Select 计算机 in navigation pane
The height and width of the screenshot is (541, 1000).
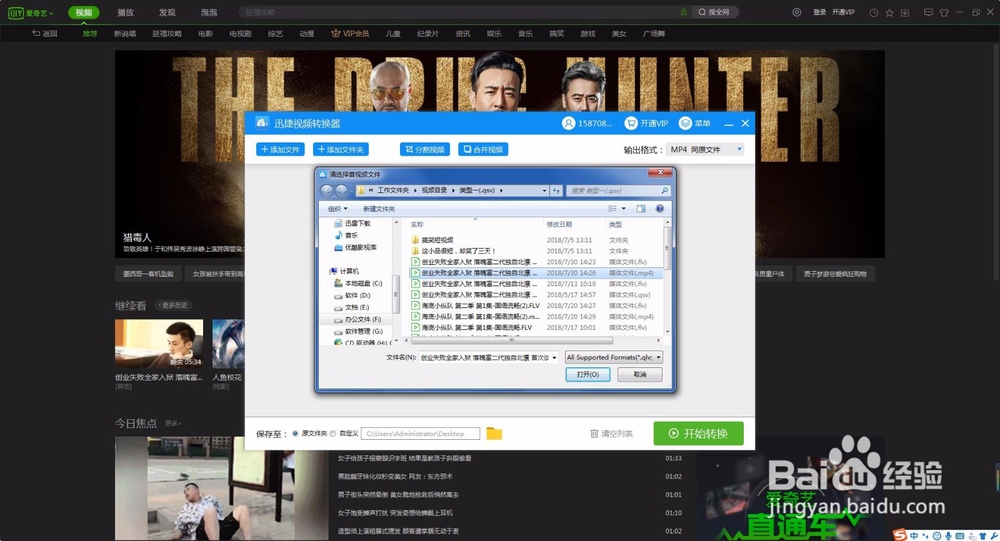click(x=344, y=271)
